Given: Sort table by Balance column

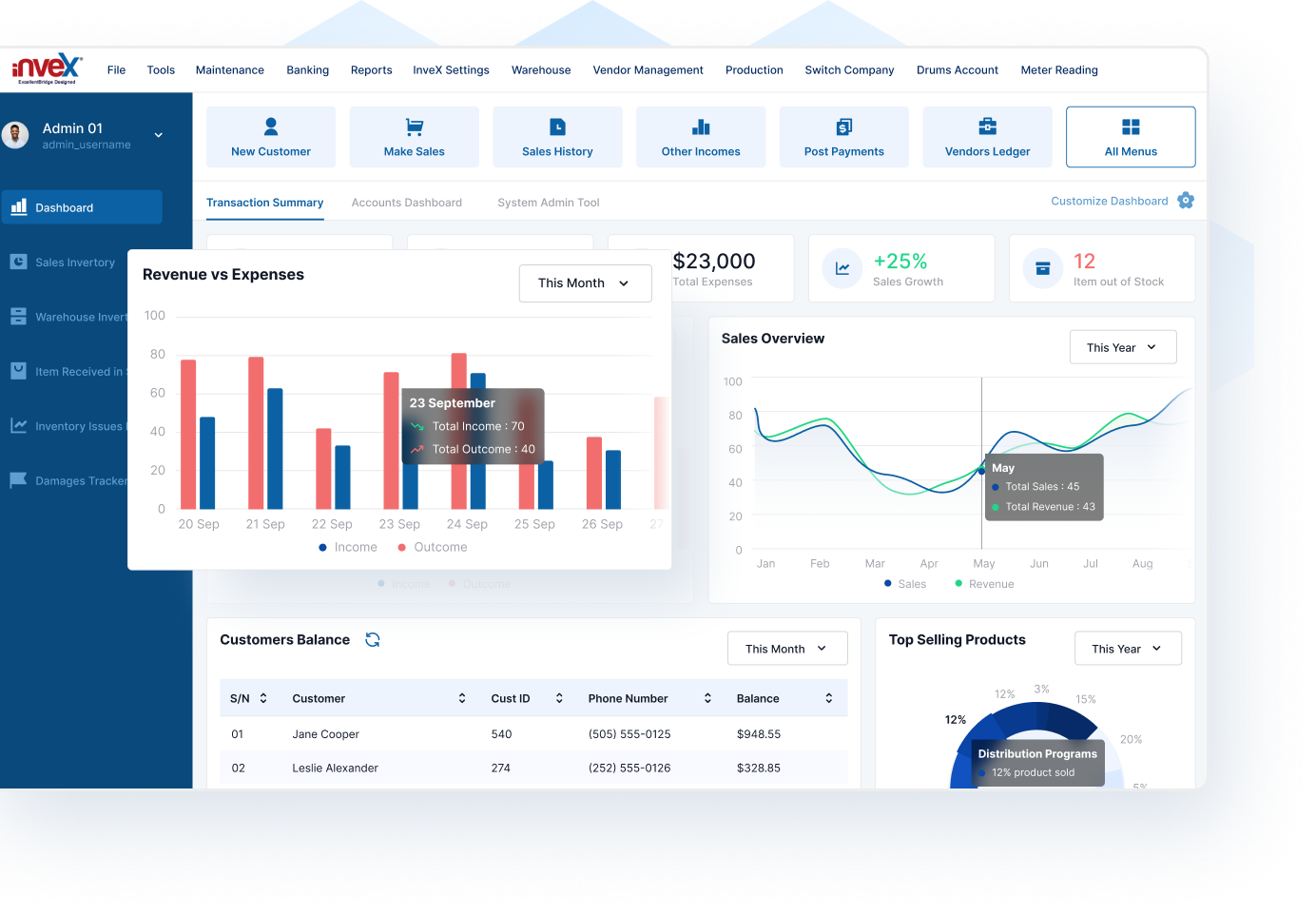Looking at the screenshot, I should pyautogui.click(x=828, y=698).
